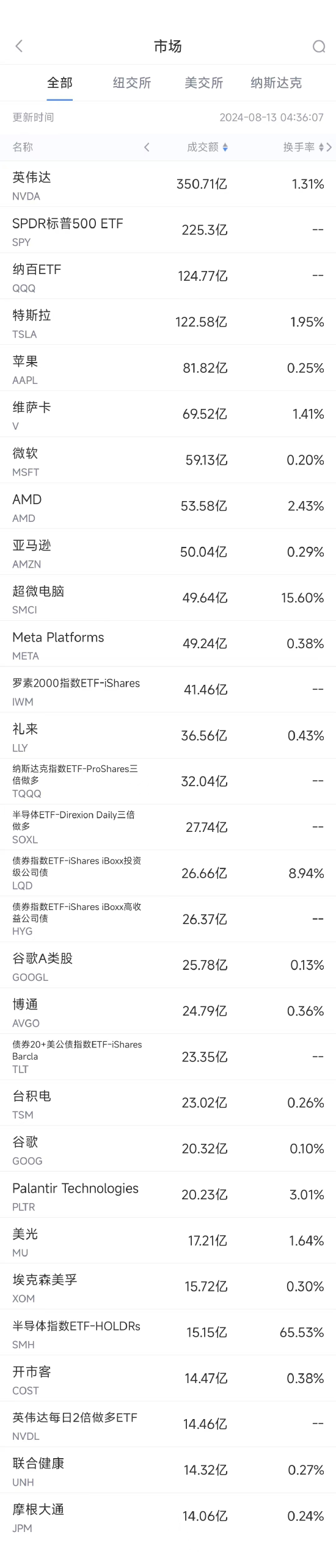Open search with magnifier icon
Screen dimensions: 336x1568
pos(319,46)
